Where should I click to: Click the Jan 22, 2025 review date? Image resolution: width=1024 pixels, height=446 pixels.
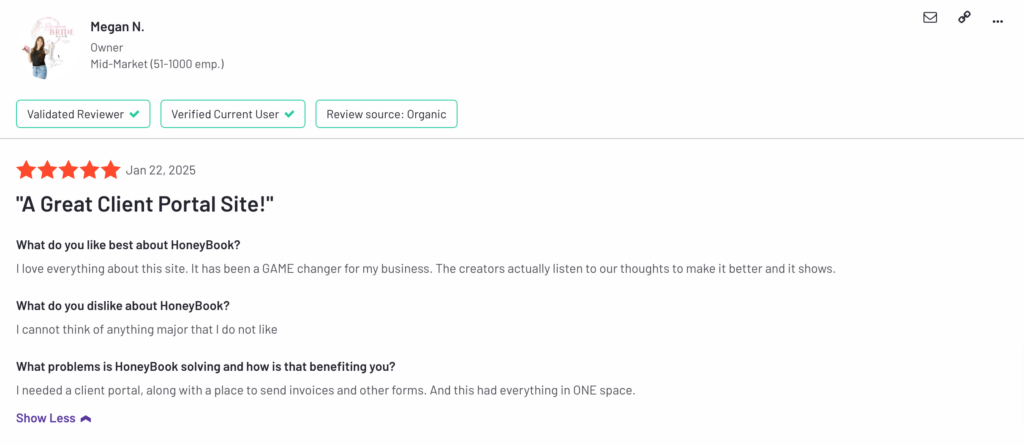(160, 170)
